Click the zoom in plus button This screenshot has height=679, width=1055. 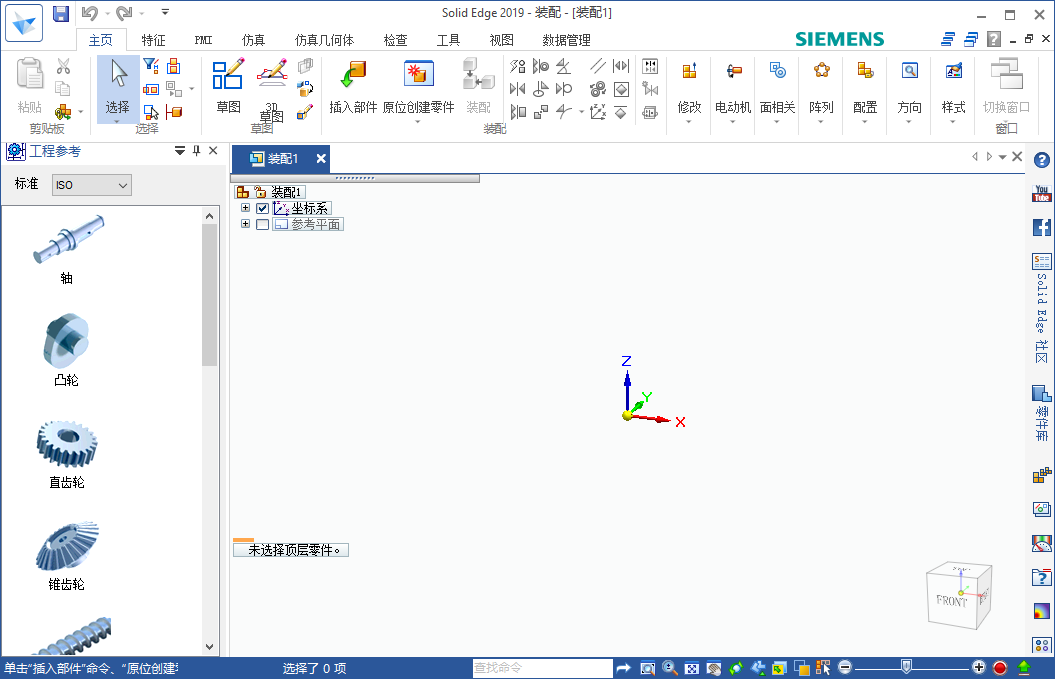(979, 668)
